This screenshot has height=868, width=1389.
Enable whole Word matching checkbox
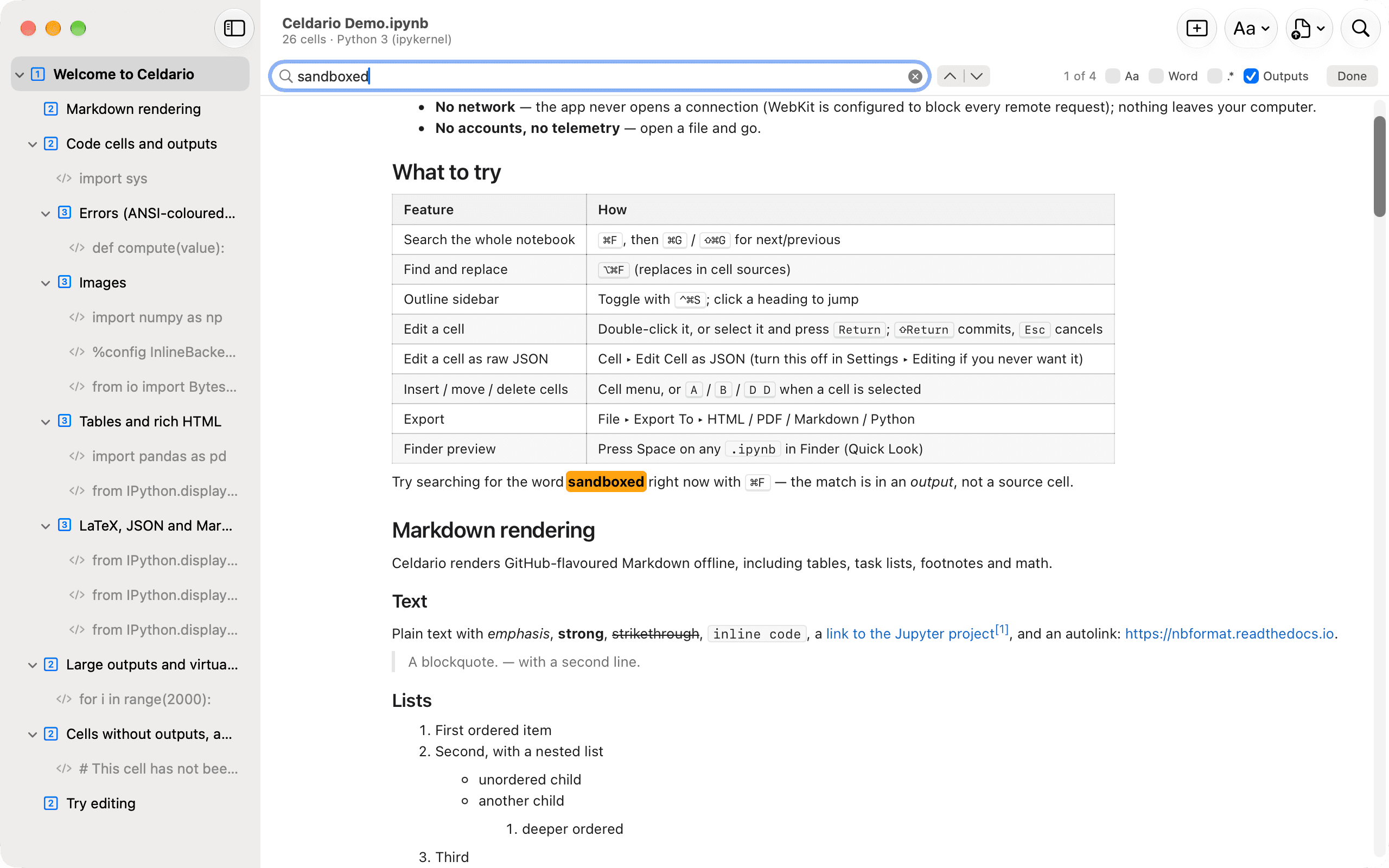point(1156,76)
